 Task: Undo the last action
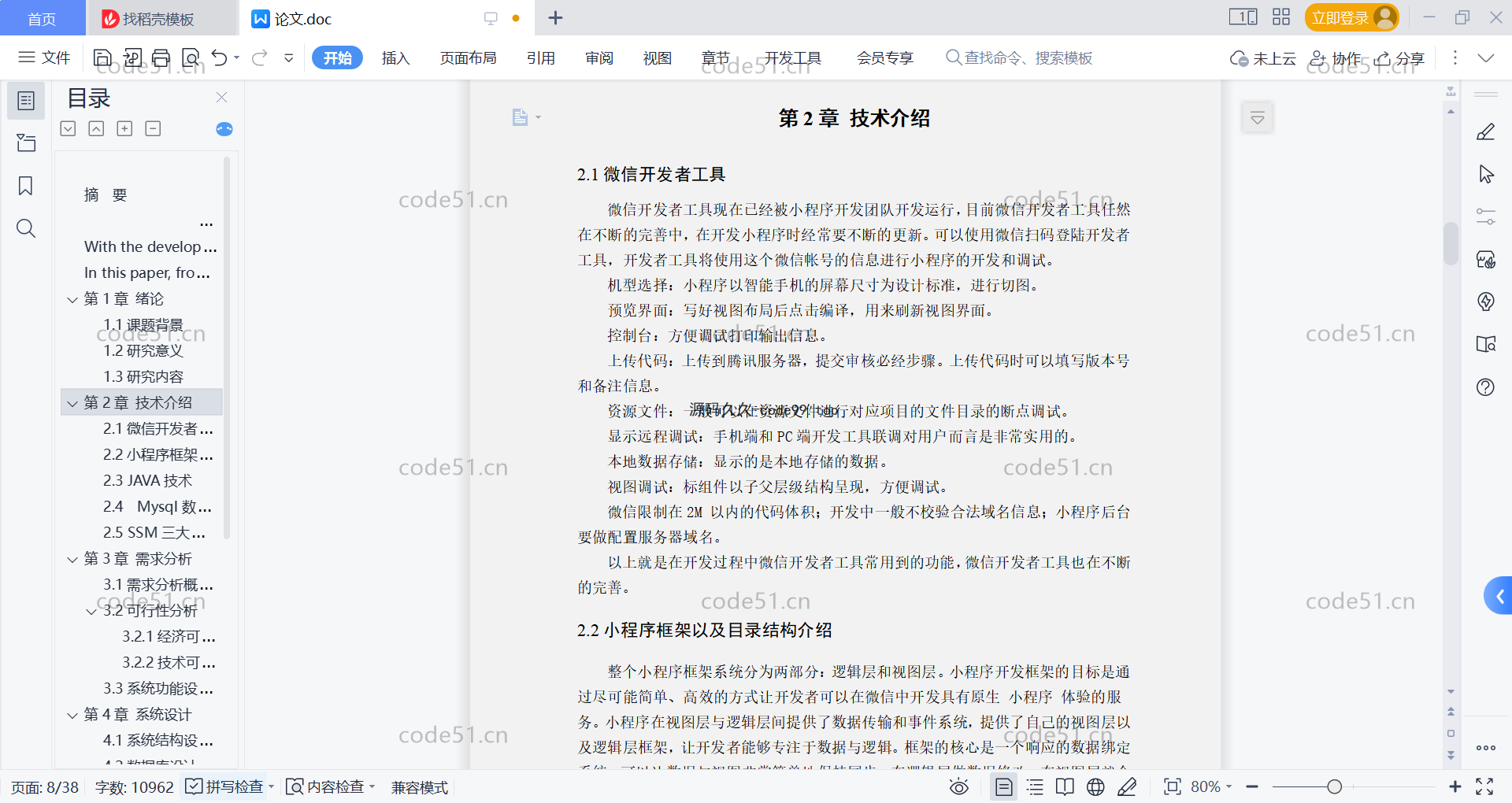point(220,57)
